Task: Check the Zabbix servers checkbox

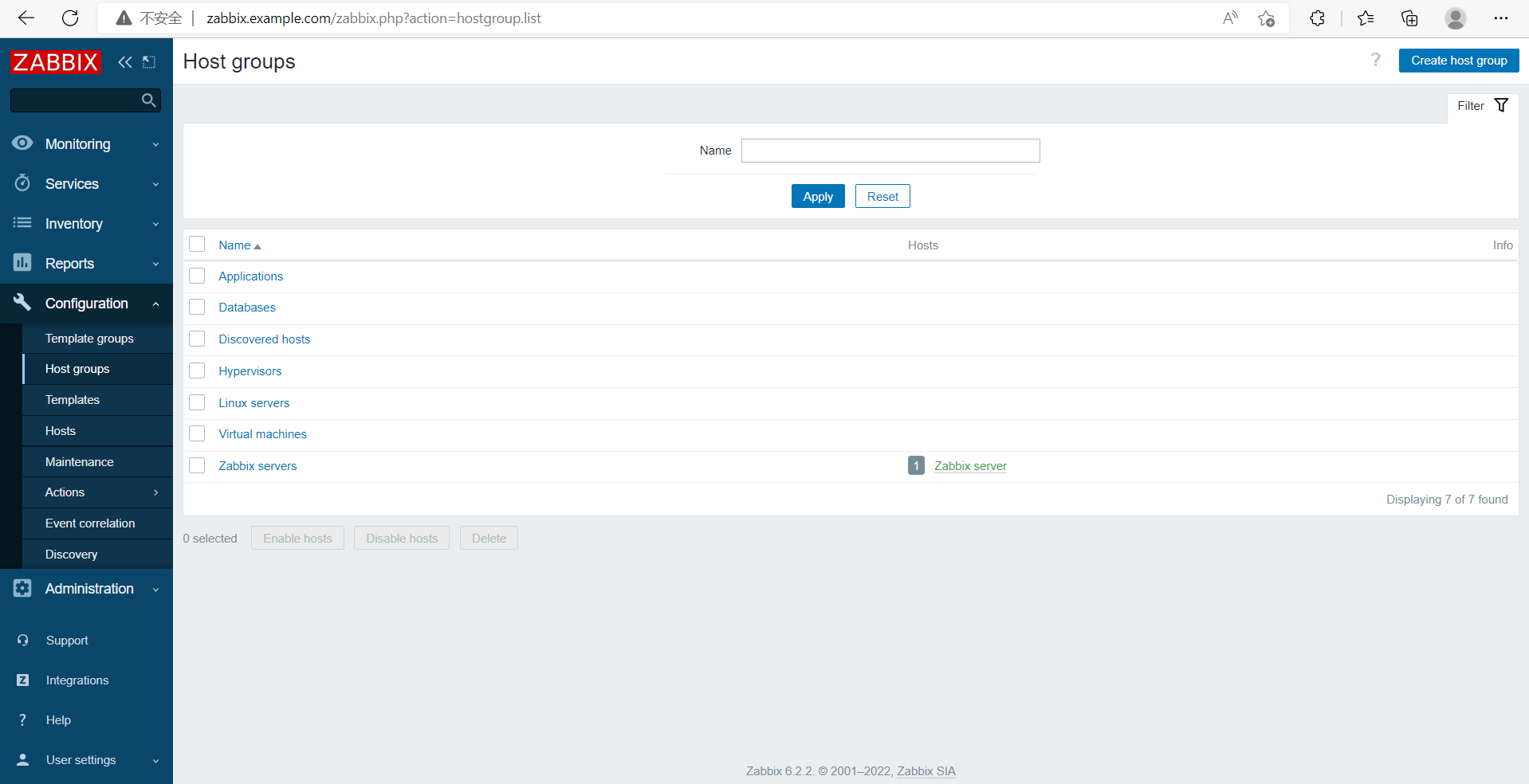Action: click(197, 465)
